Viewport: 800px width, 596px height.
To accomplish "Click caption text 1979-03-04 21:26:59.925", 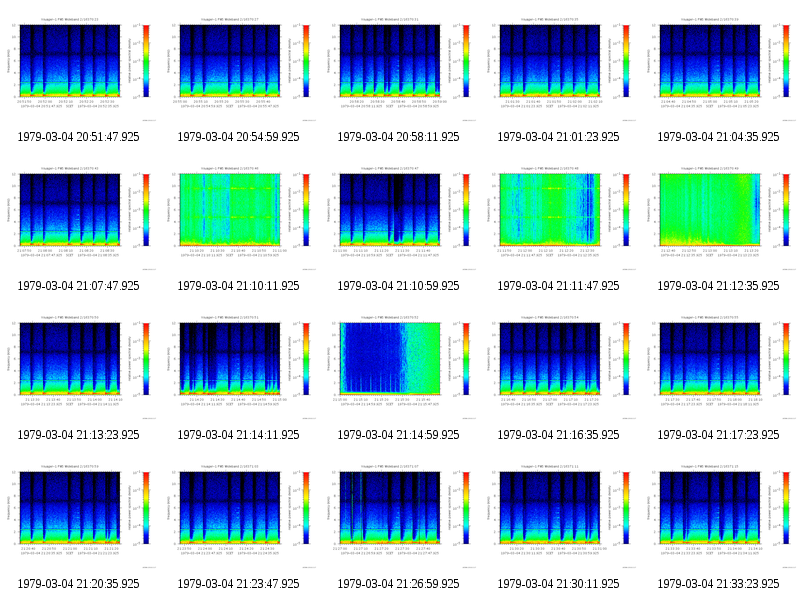I will [x=398, y=584].
